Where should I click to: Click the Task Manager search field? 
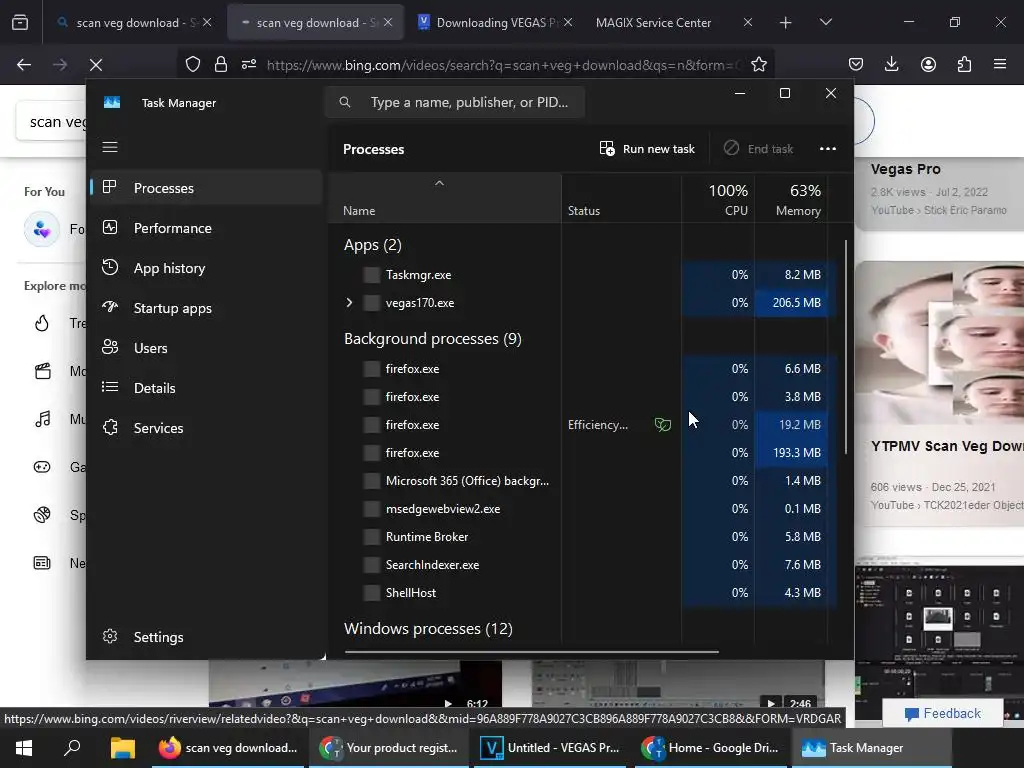click(x=455, y=102)
